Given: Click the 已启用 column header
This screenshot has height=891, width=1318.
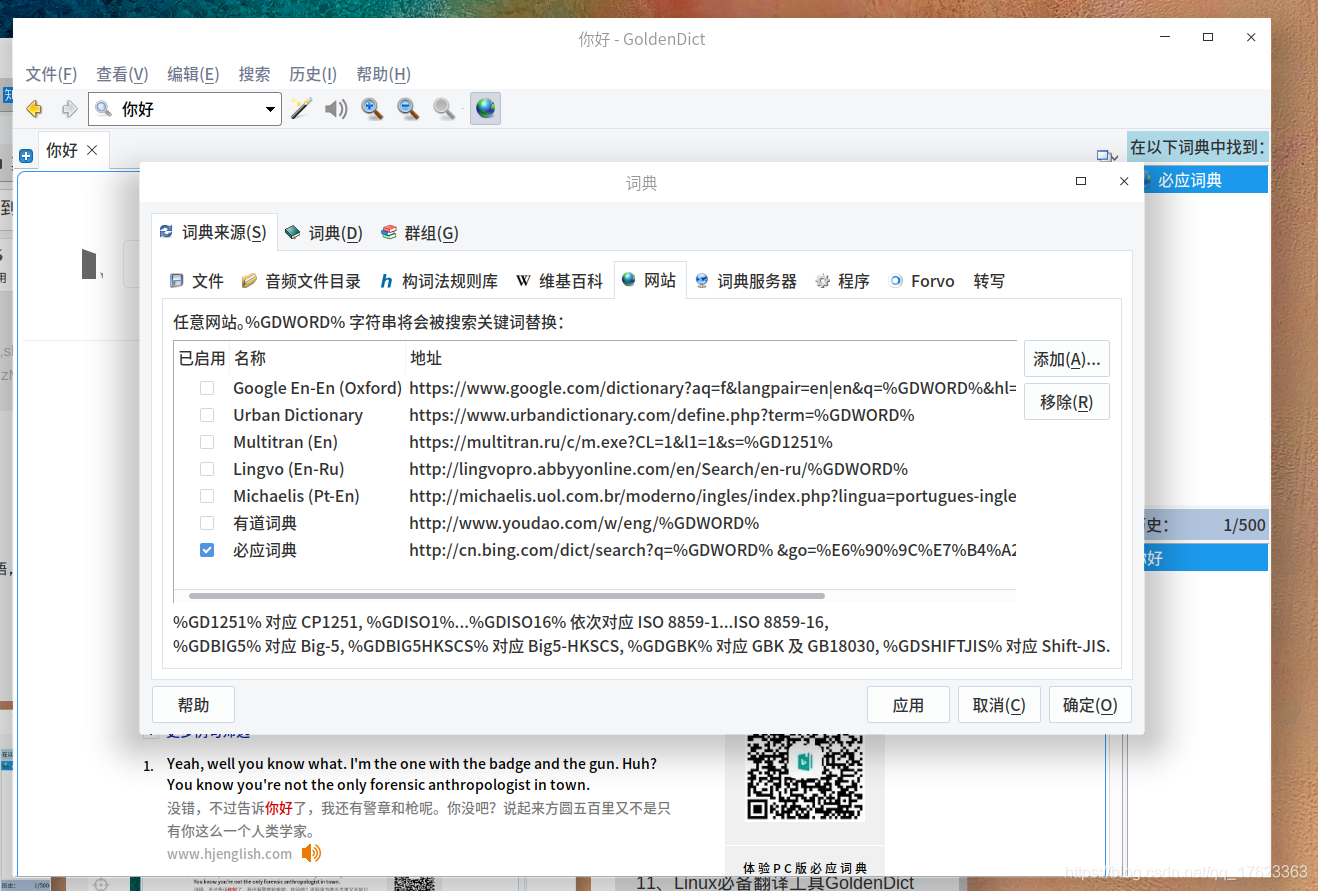Looking at the screenshot, I should [x=202, y=358].
